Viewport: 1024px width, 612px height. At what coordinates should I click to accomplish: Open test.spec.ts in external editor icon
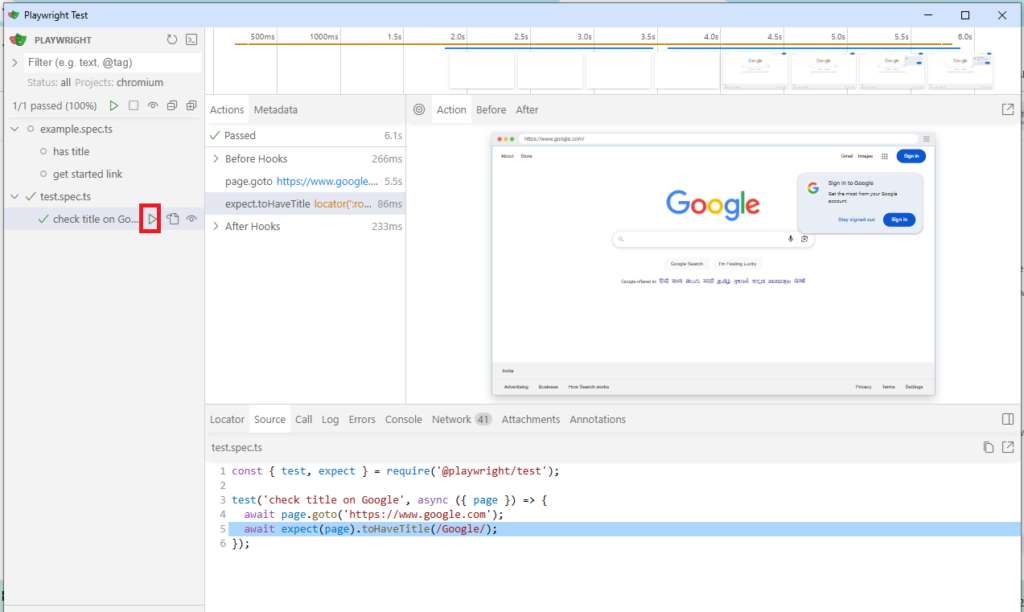tap(1008, 447)
